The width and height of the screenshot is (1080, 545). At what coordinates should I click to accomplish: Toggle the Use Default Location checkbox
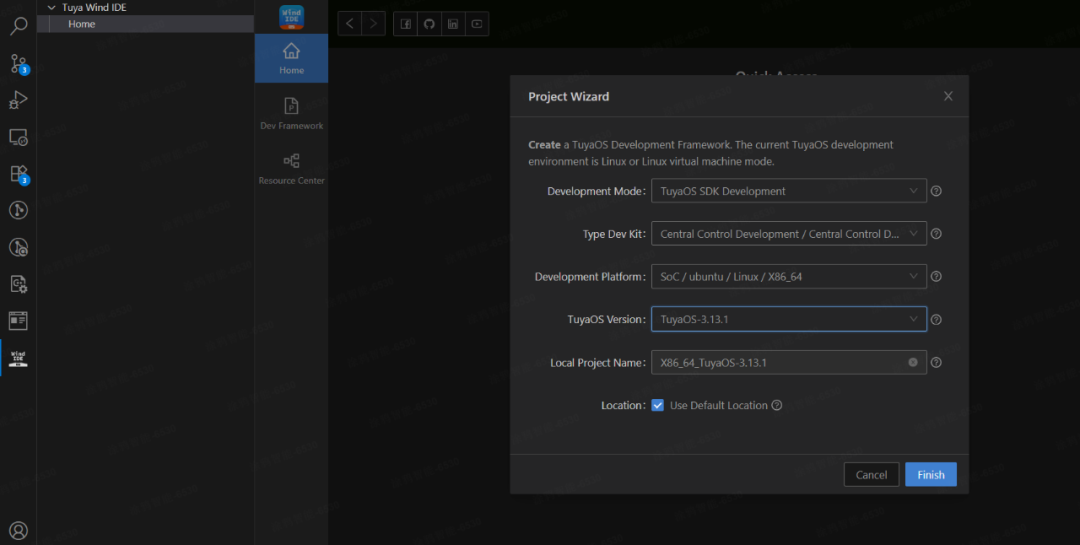click(658, 405)
